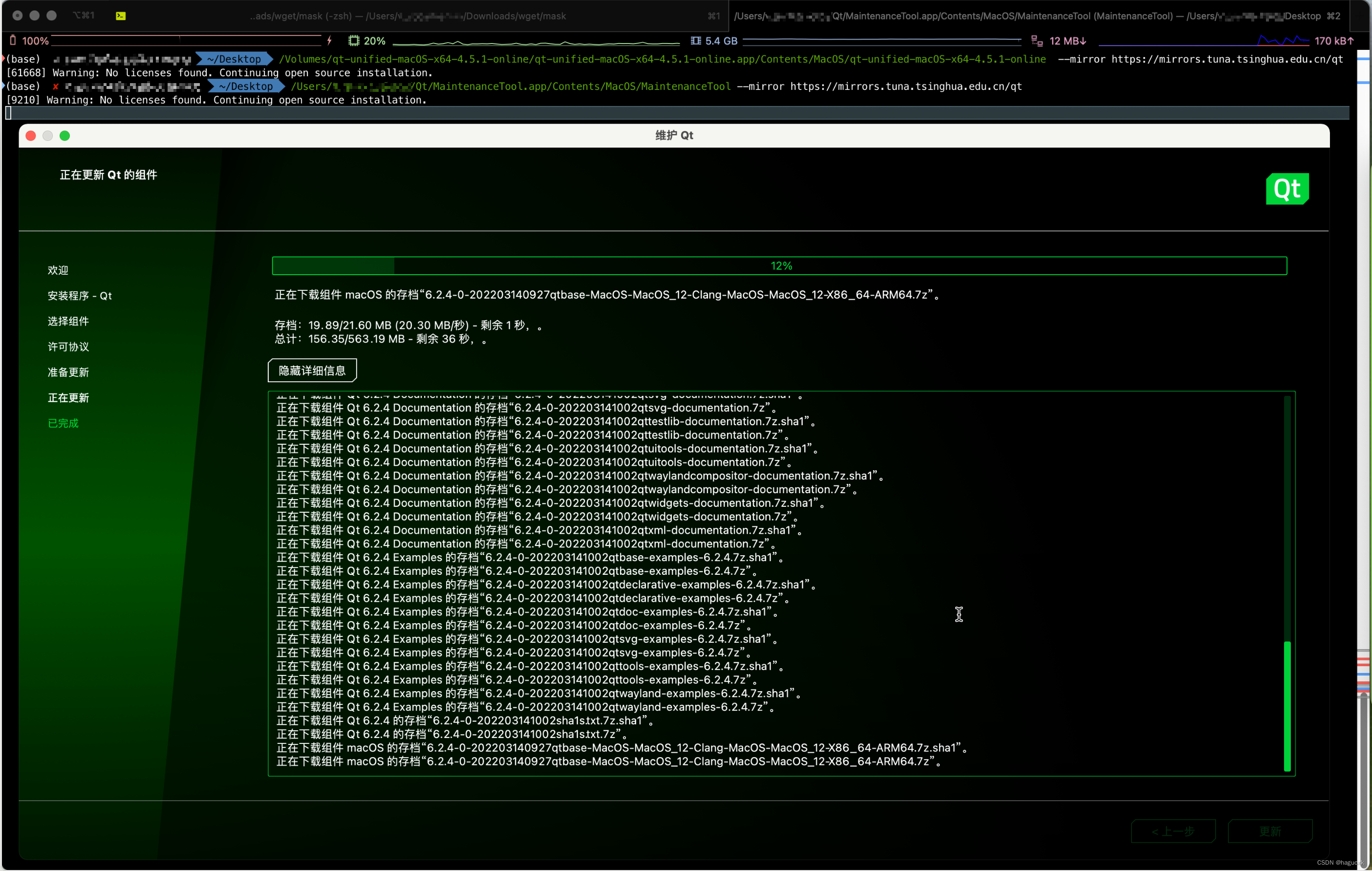Screen dimensions: 1372x871
Task: Click log line qtdoc-examples-6.2.4.7z
Action: 514,625
